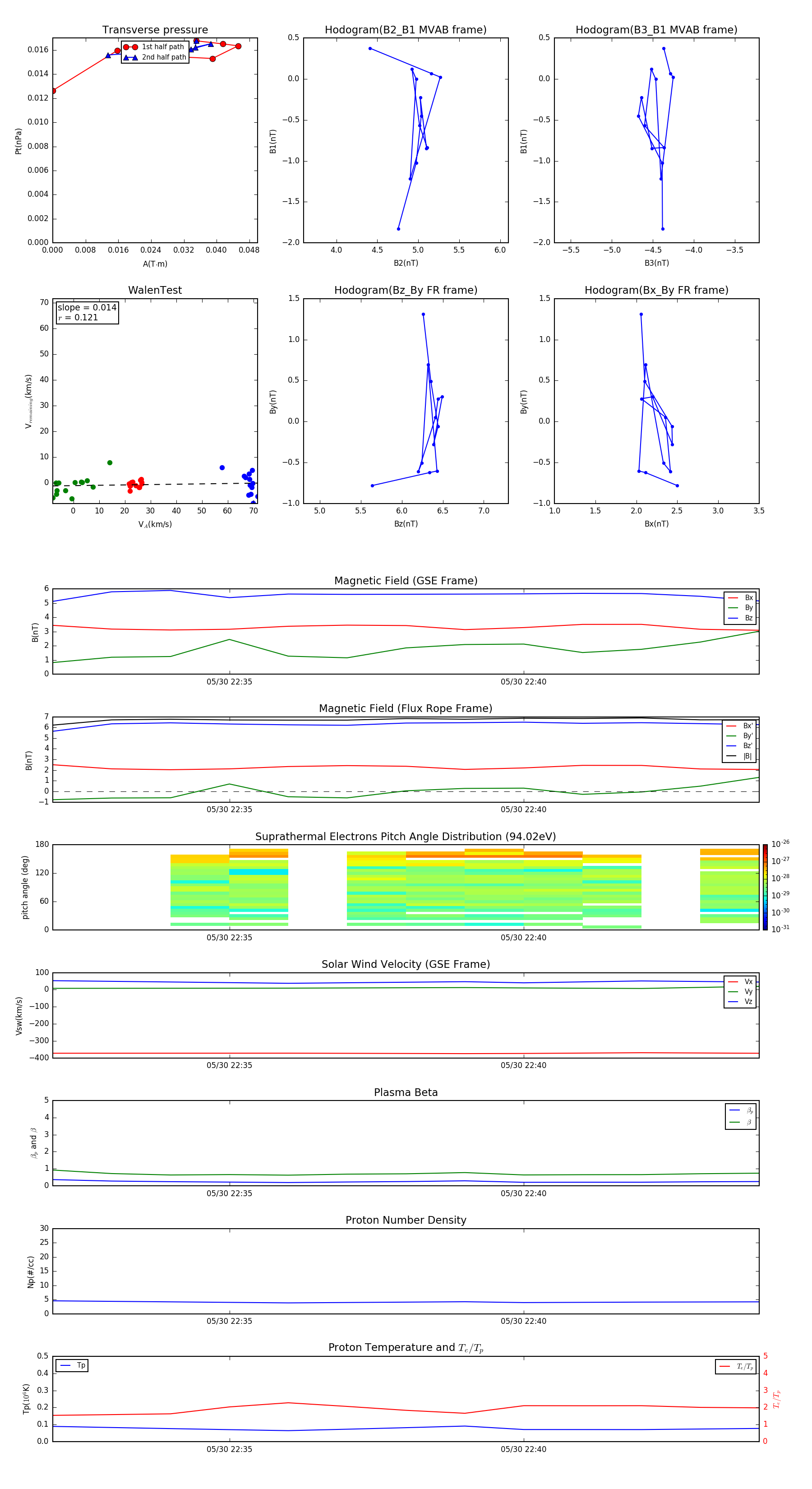812x1489 pixels.
Task: Click the 'VA(km/s)' x-axis label
Action: point(155,524)
